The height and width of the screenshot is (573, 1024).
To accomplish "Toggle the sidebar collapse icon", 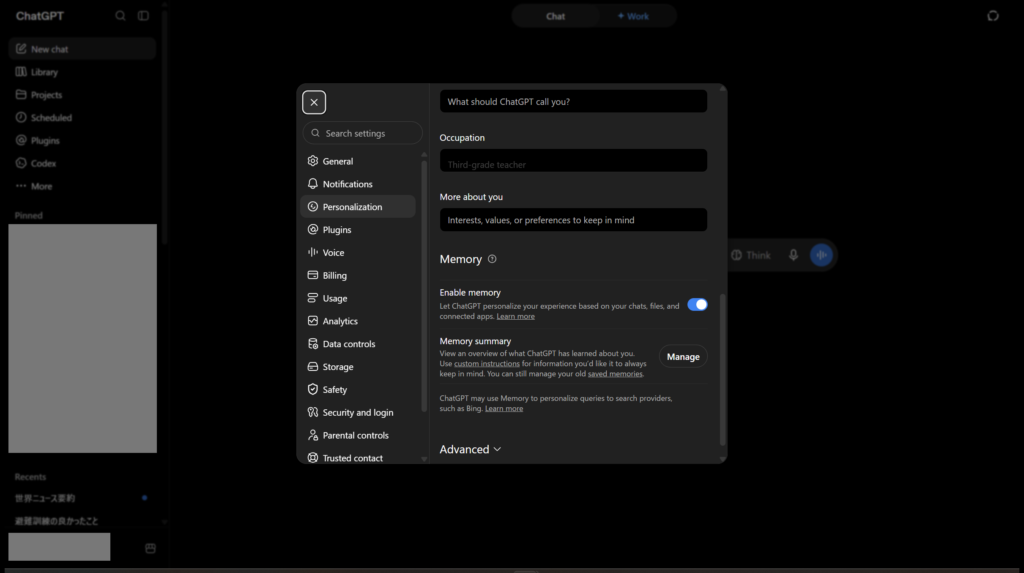I will (143, 16).
